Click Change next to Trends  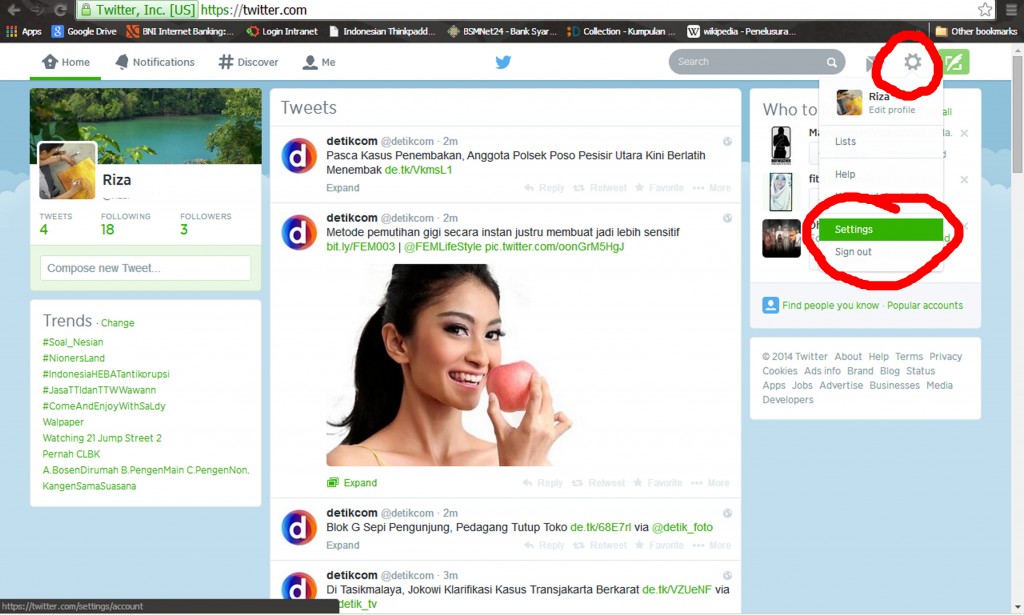(118, 323)
